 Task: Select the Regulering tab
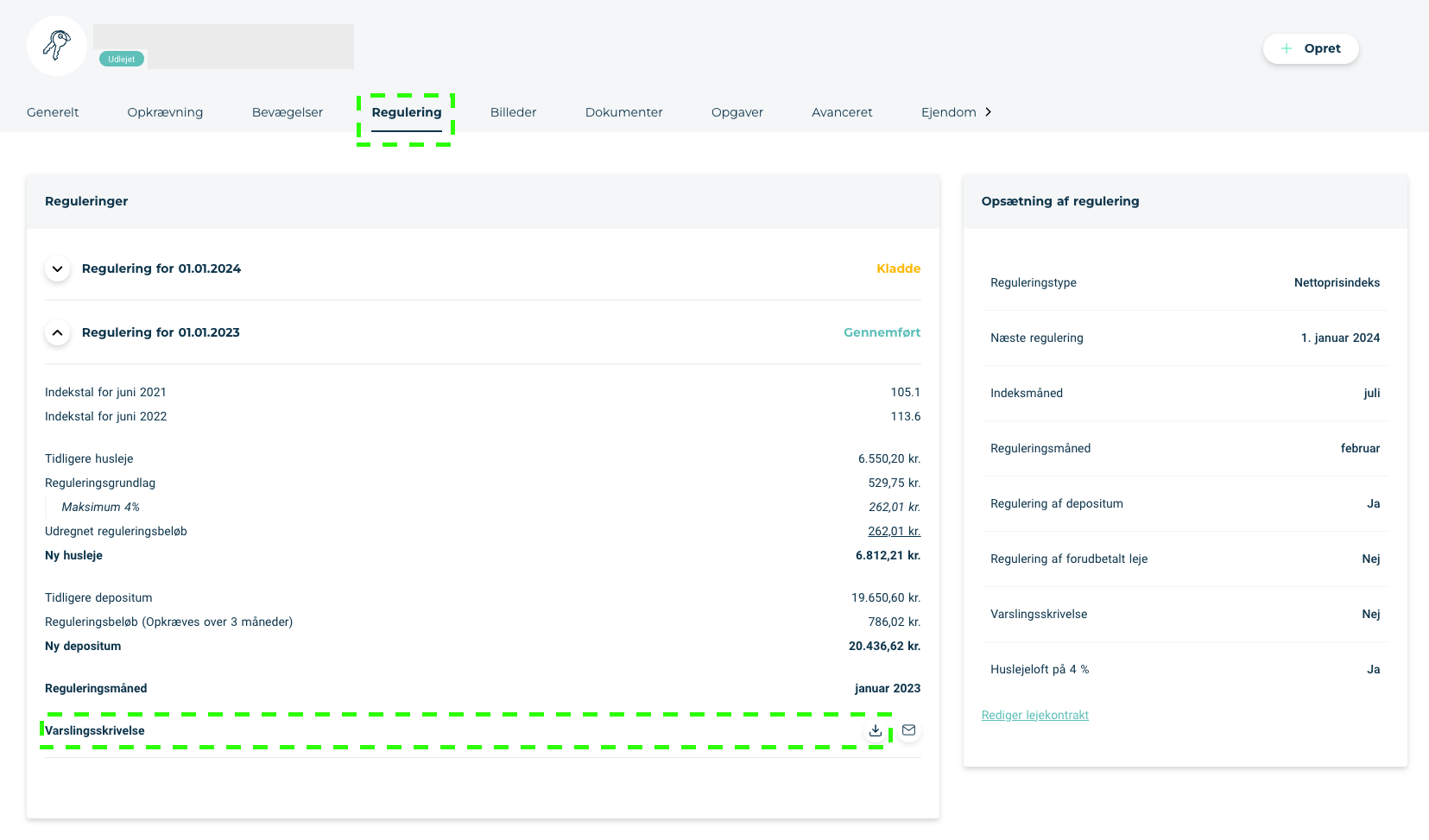[x=407, y=112]
